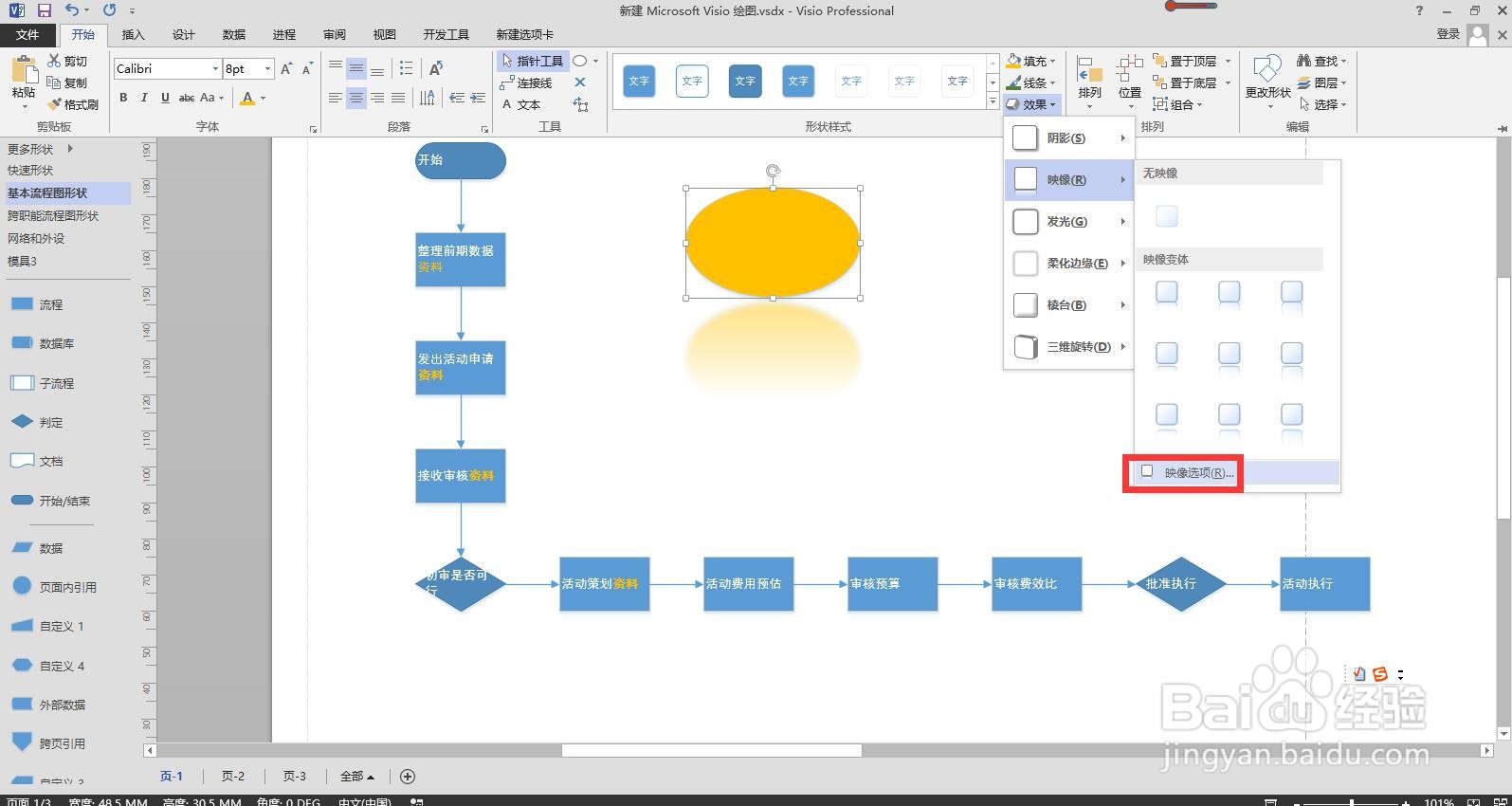Select the Document (文档) stencil shape
1512x806 pixels.
point(36,461)
